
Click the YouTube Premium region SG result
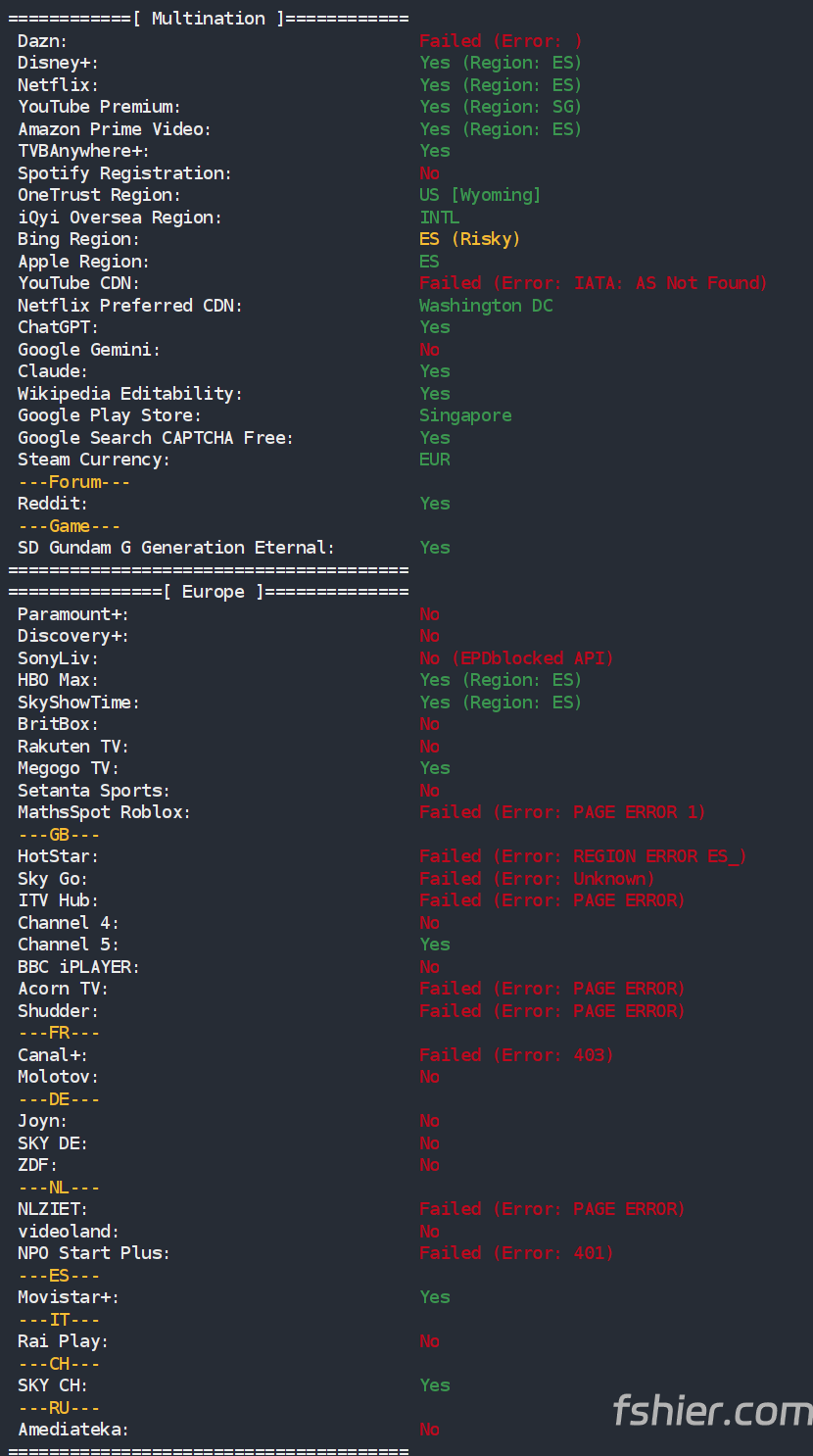click(501, 107)
